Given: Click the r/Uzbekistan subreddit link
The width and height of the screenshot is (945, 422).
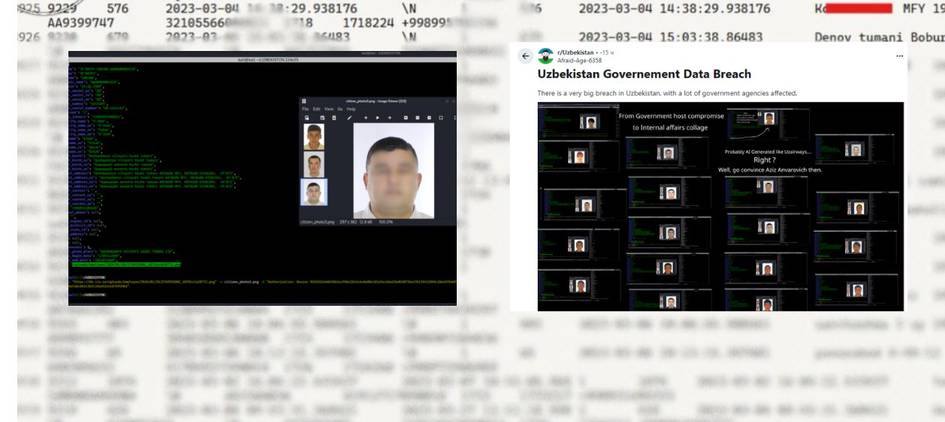Looking at the screenshot, I should click(x=575, y=52).
